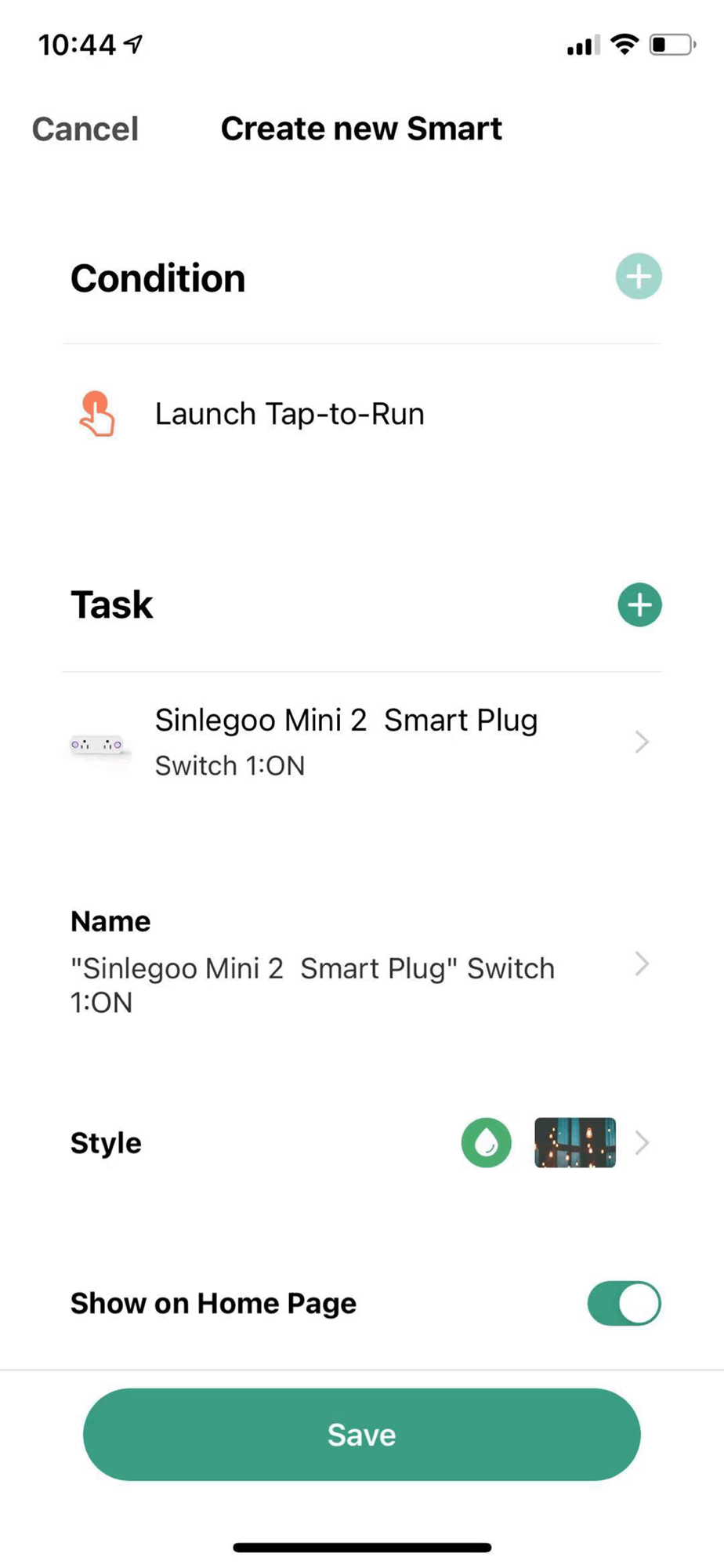Viewport: 724px width, 1568px height.
Task: Check the battery indicator in status bar
Action: 672,45
